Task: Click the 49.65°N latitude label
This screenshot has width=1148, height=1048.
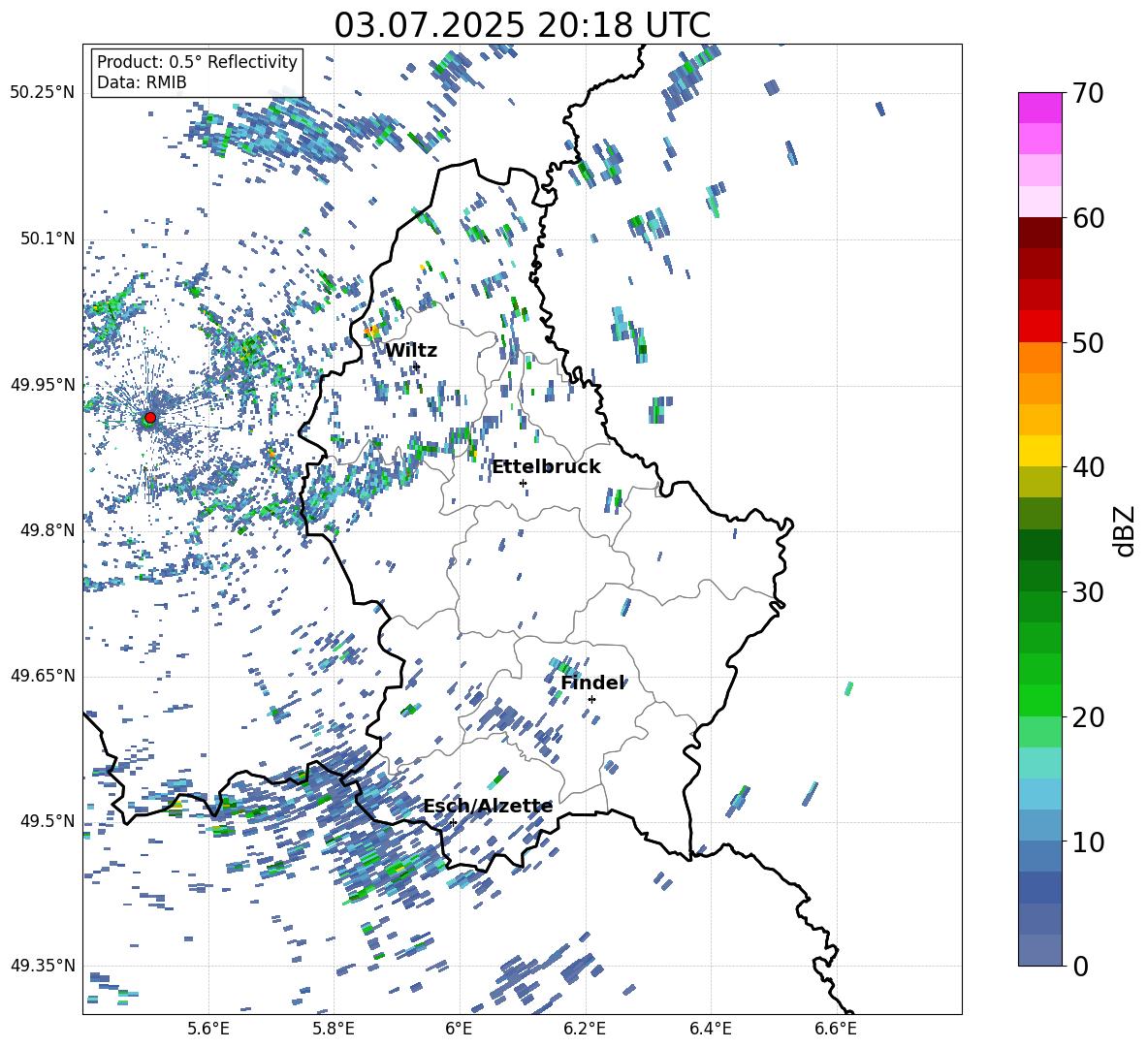Action: pos(43,675)
